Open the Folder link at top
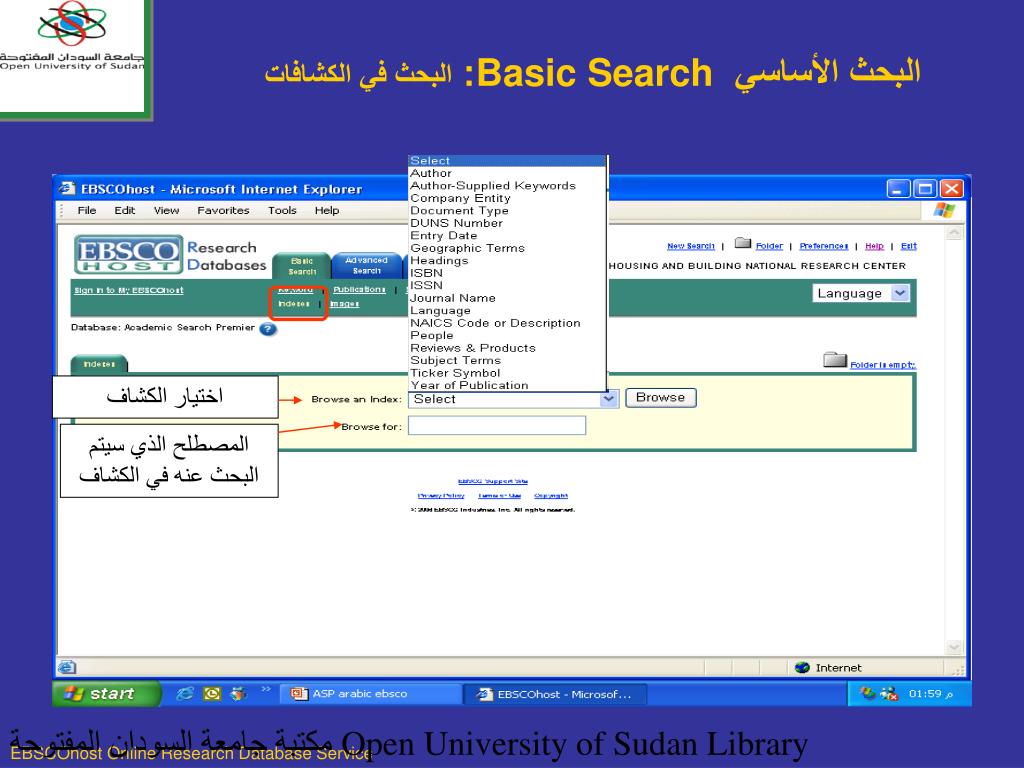1024x768 pixels. pyautogui.click(x=769, y=246)
